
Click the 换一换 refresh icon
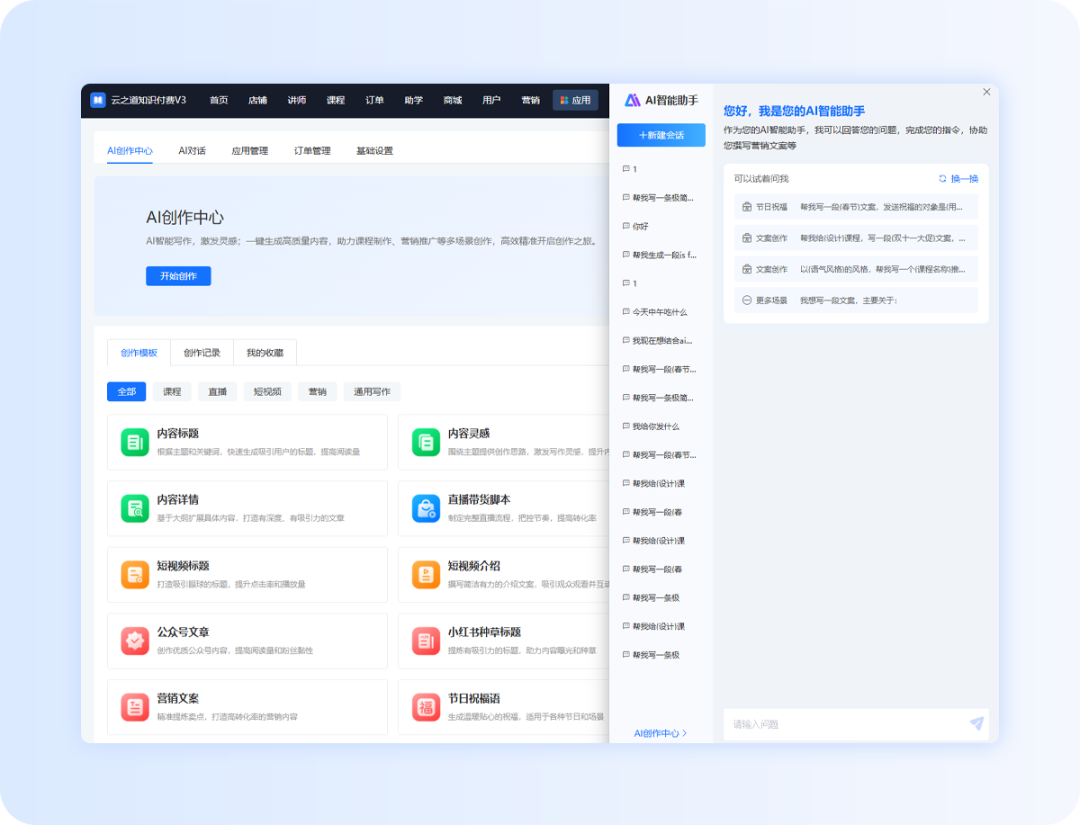942,178
